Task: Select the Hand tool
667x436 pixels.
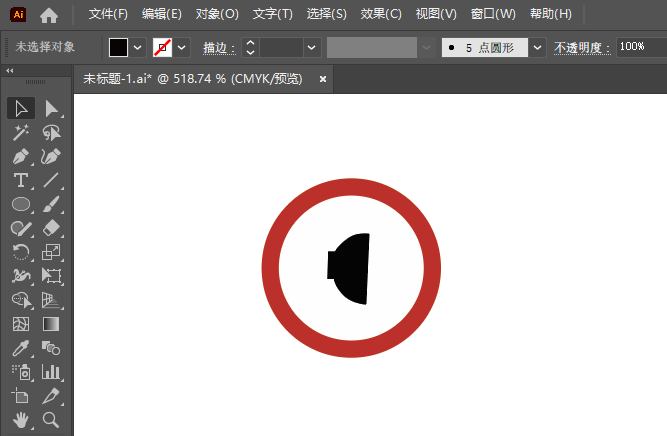Action: pos(21,420)
